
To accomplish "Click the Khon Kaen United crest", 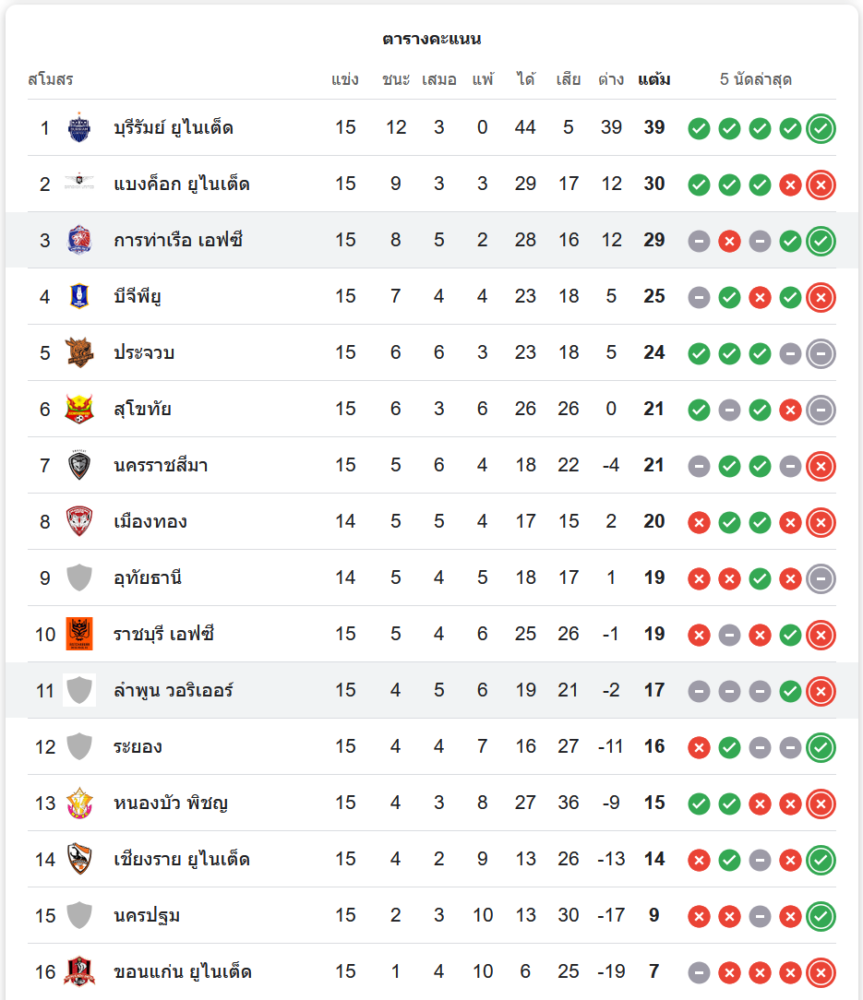I will click(x=79, y=971).
